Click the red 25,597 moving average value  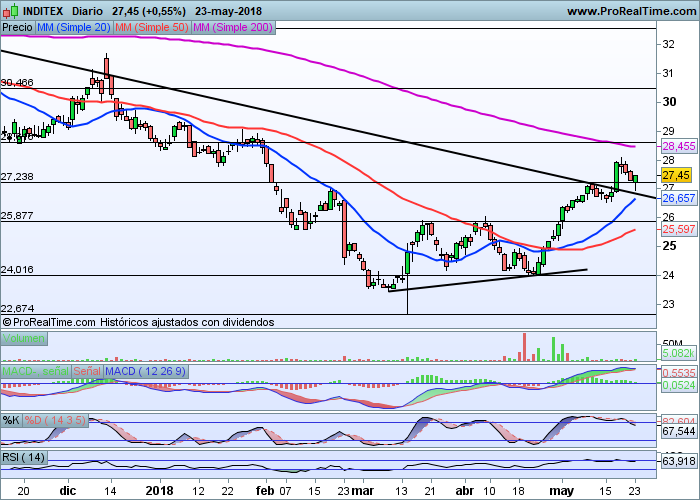click(x=679, y=229)
